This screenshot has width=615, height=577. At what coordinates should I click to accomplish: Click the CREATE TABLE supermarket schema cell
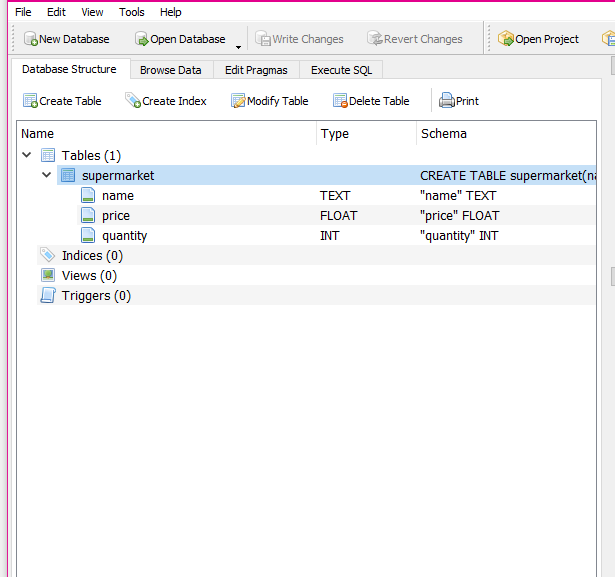click(508, 175)
